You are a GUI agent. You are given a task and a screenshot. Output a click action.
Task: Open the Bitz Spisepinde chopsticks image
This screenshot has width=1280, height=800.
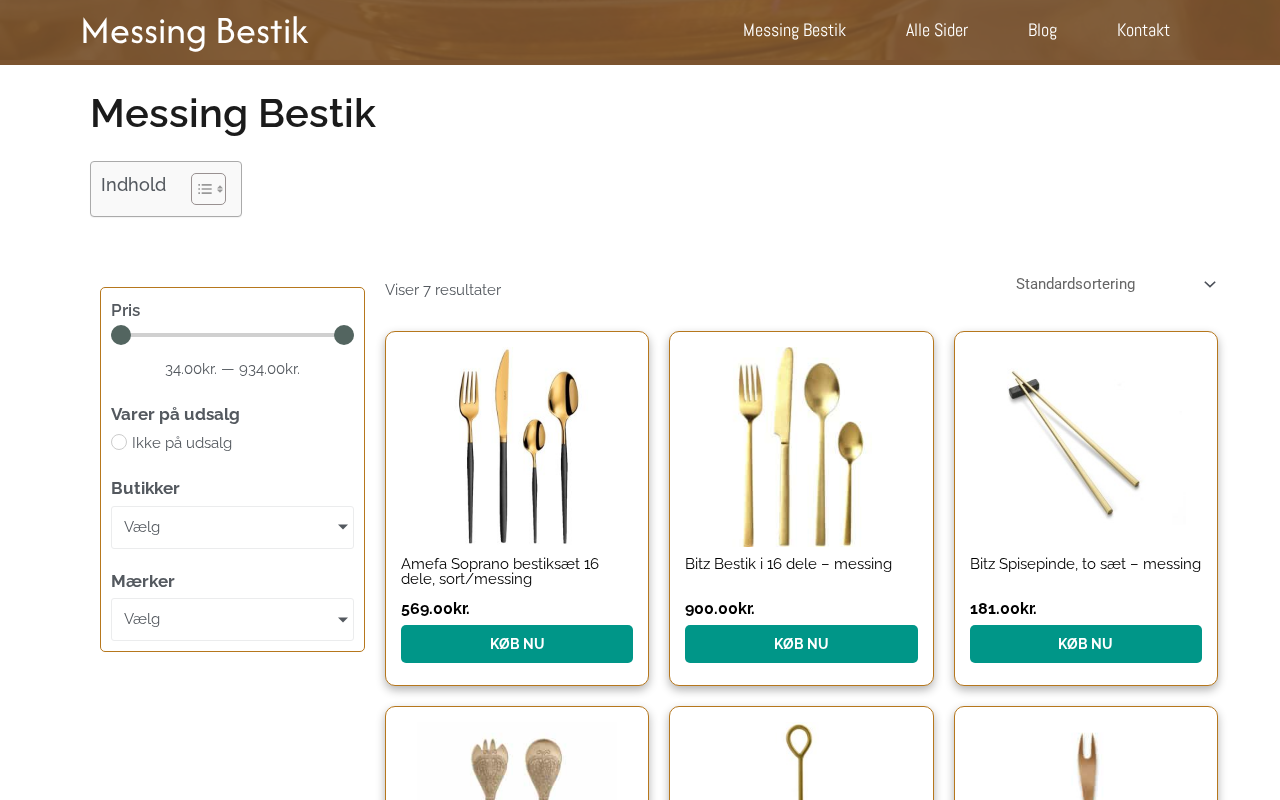[x=1085, y=445]
